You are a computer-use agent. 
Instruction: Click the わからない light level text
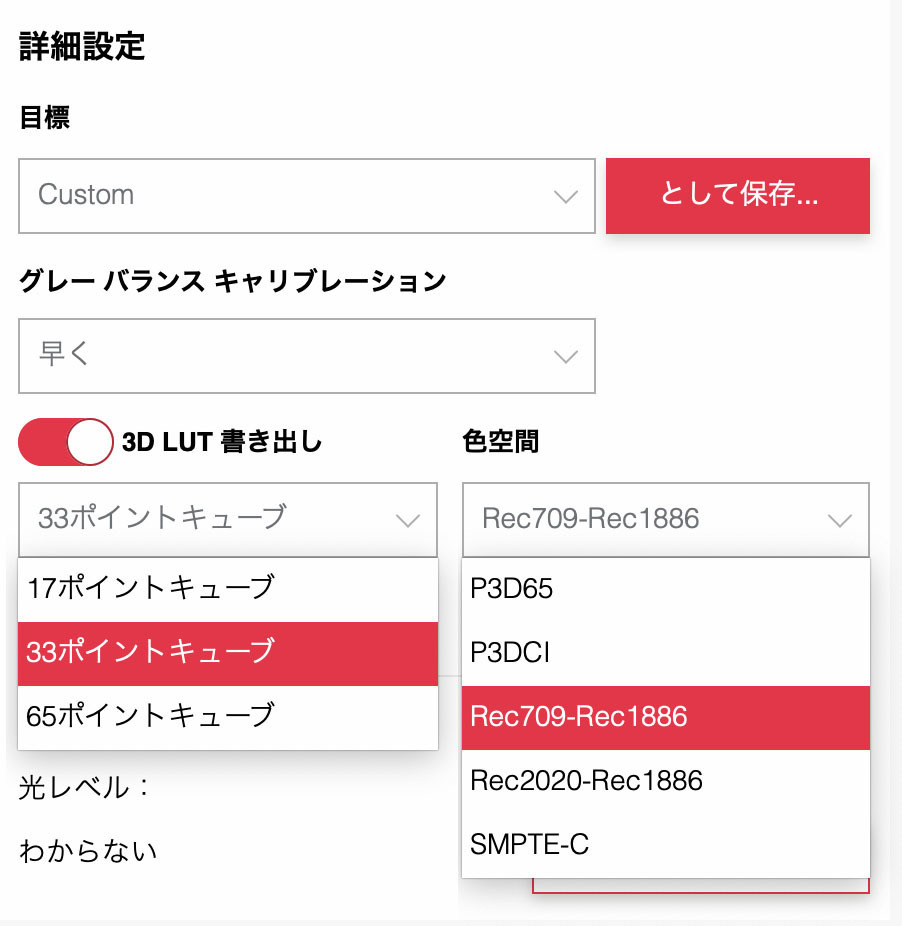[89, 852]
